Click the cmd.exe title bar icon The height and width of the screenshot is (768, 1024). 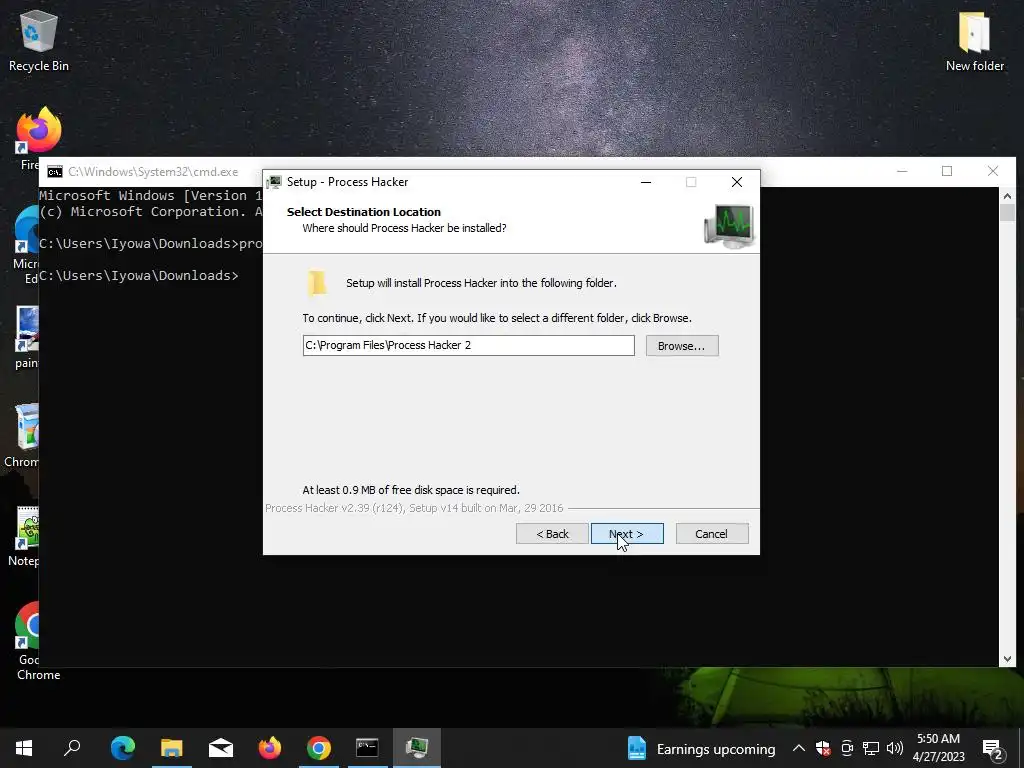coord(55,172)
